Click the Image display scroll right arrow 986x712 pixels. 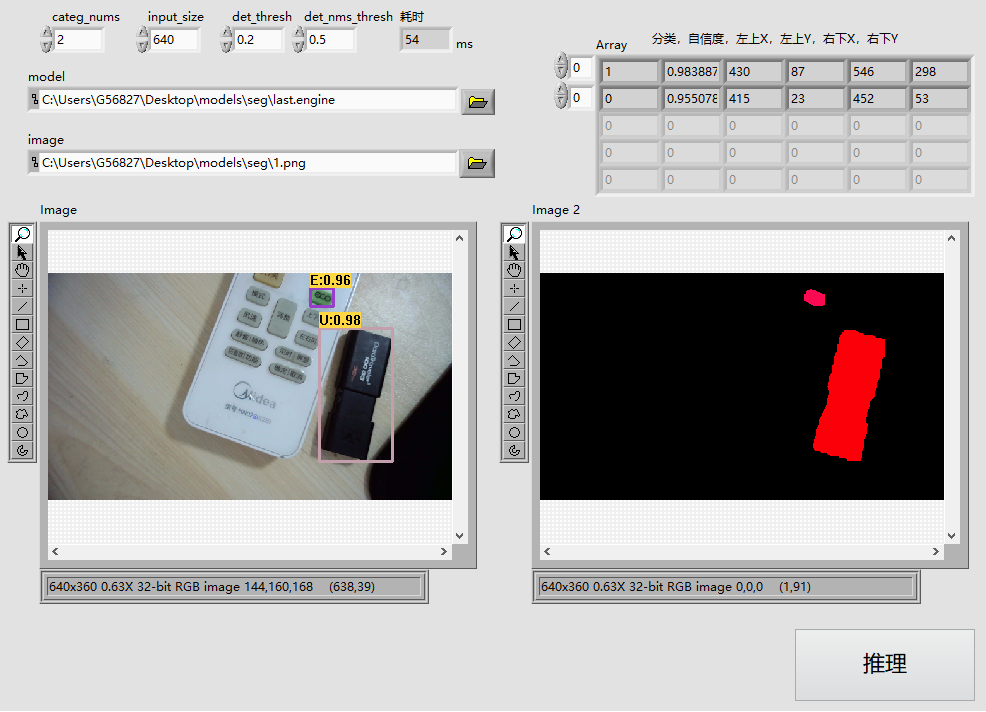coord(444,551)
